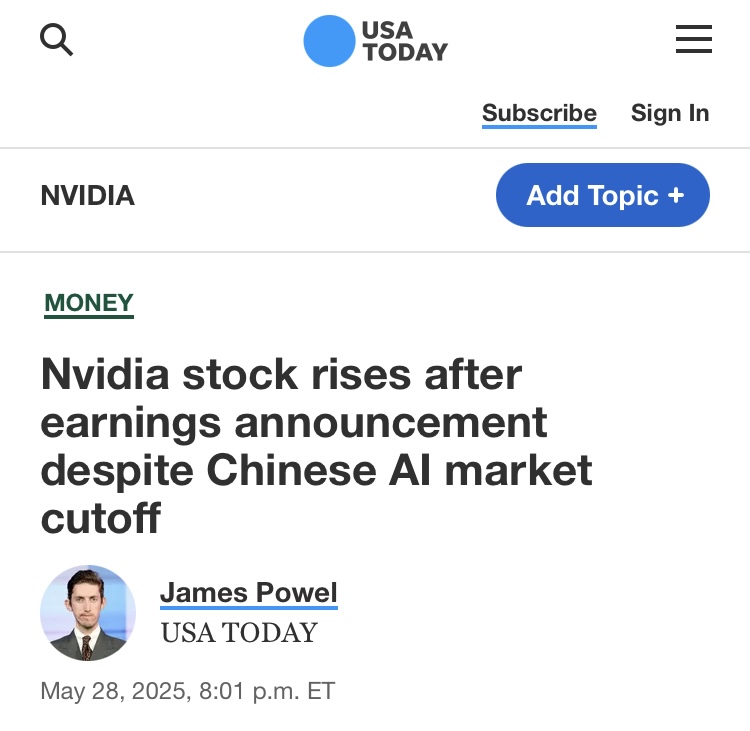Select the NVIDIA topic label

[87, 195]
